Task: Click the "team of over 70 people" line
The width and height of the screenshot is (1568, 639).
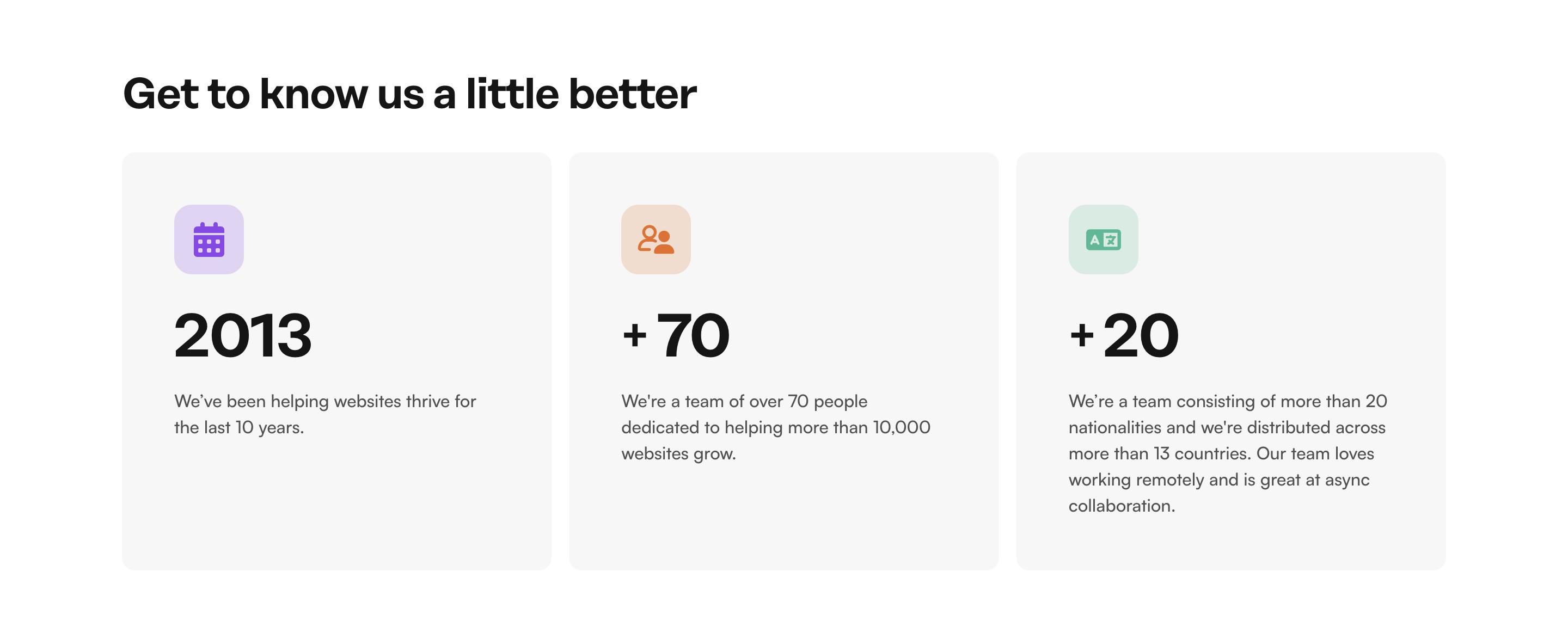Action: tap(744, 402)
